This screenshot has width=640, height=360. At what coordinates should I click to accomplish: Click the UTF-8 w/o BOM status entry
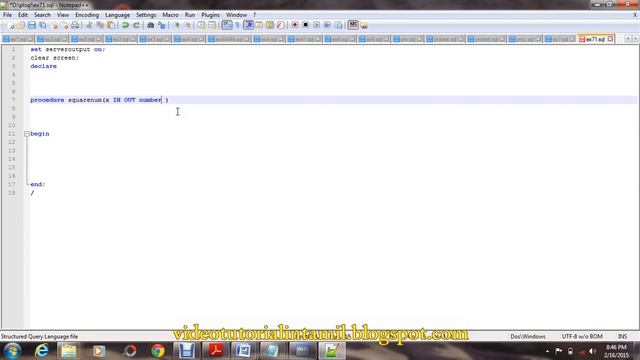coord(582,337)
